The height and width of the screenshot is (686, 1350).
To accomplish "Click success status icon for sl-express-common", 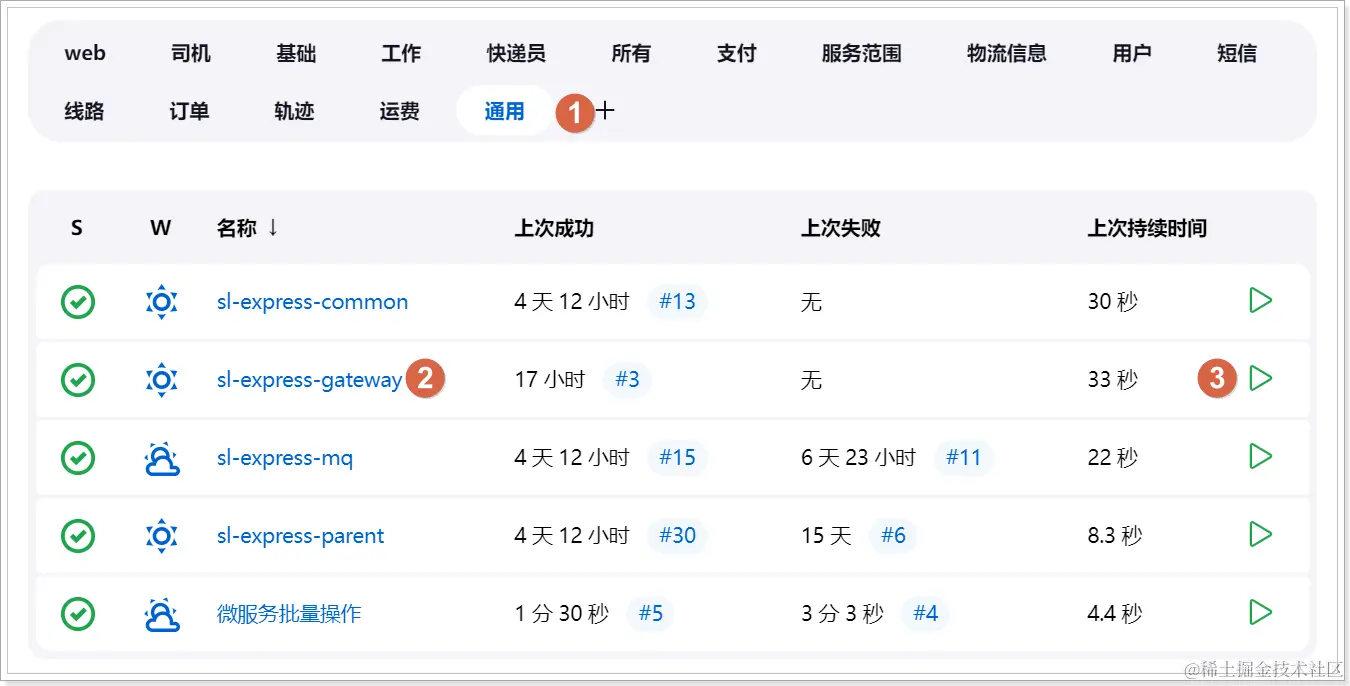I will coord(78,301).
